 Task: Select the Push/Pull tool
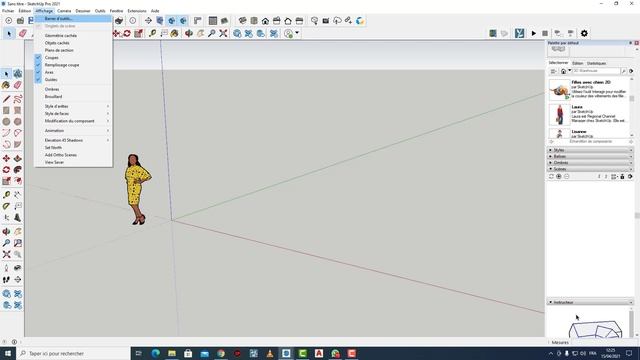[x=18, y=158]
